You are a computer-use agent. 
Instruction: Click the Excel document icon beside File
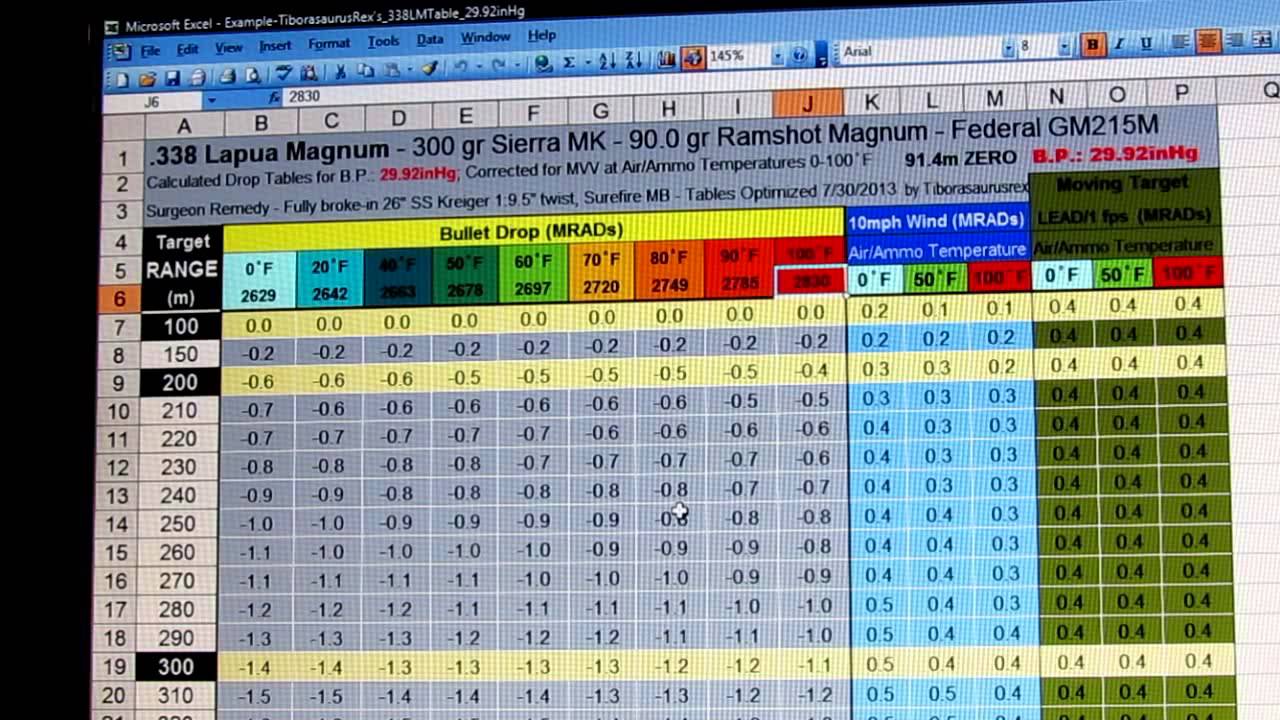point(120,49)
